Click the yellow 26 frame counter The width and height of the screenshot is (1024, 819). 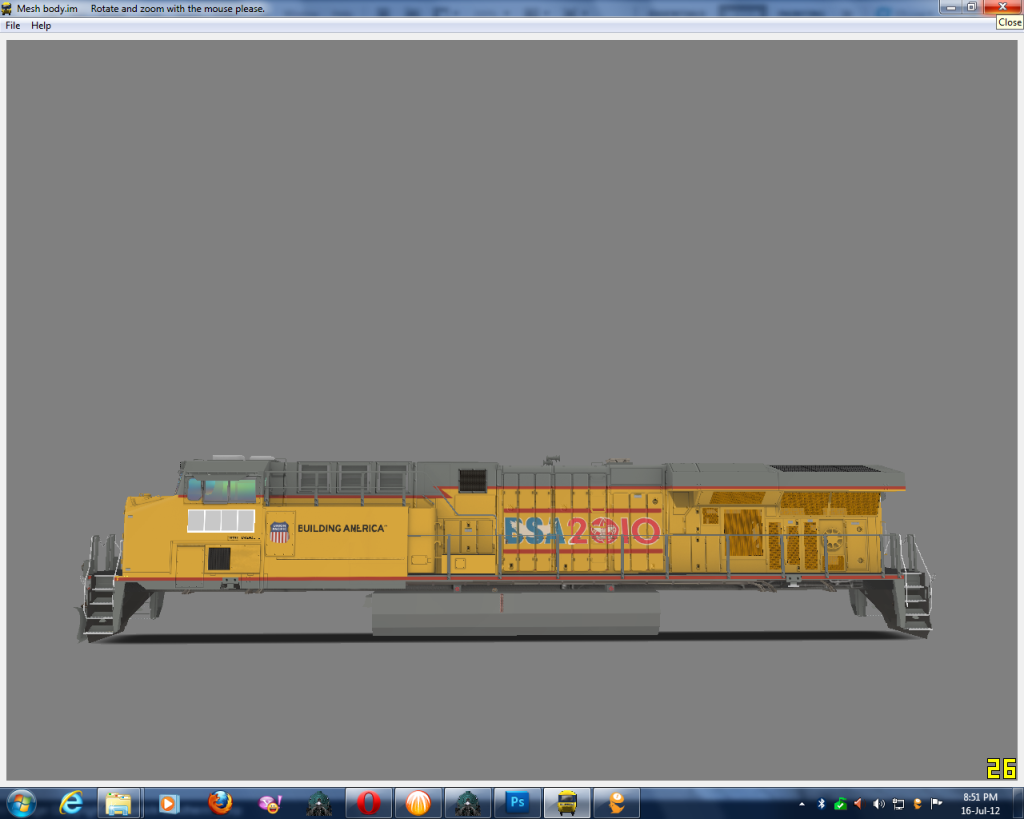click(1001, 768)
